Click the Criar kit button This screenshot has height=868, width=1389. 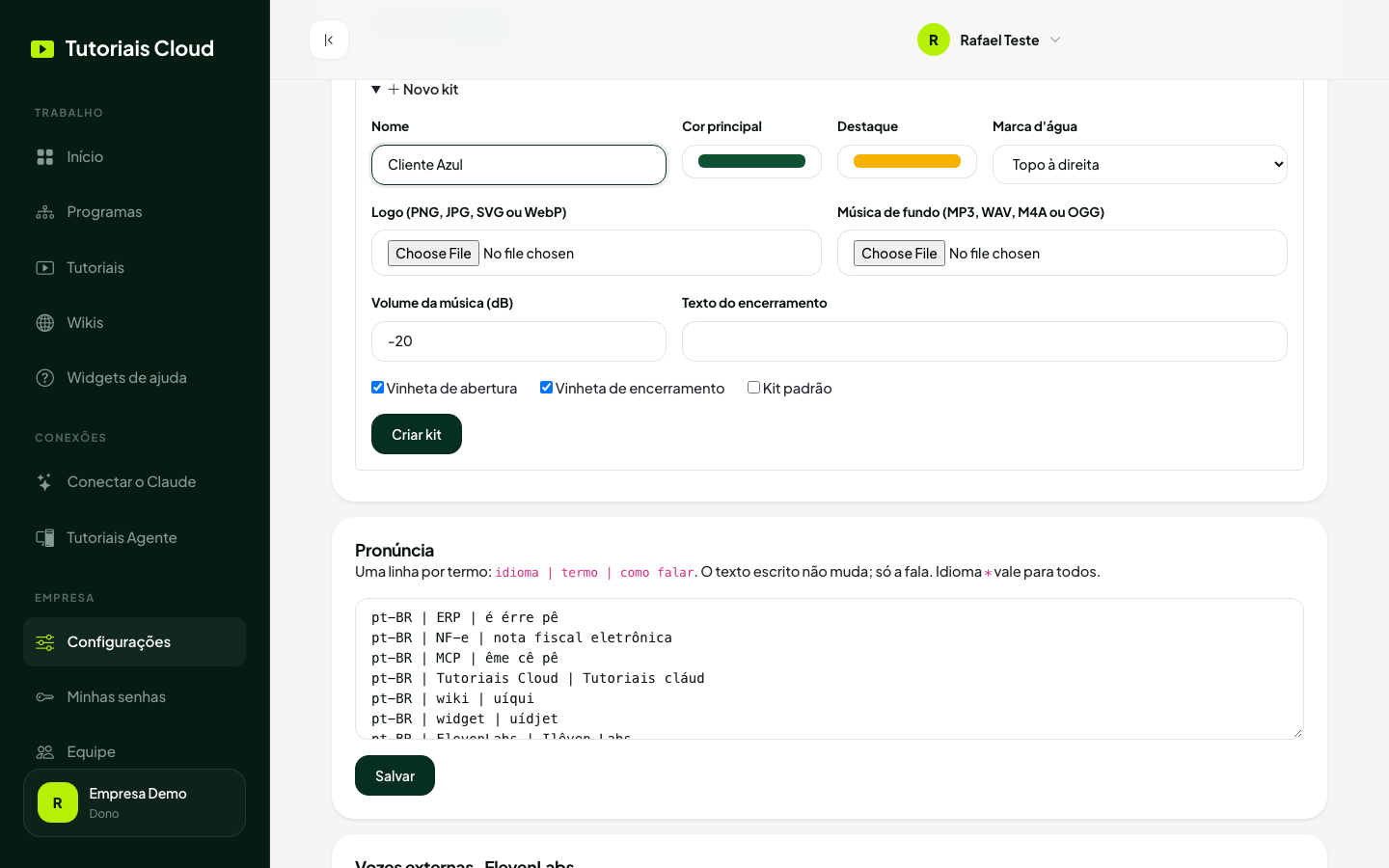[417, 434]
